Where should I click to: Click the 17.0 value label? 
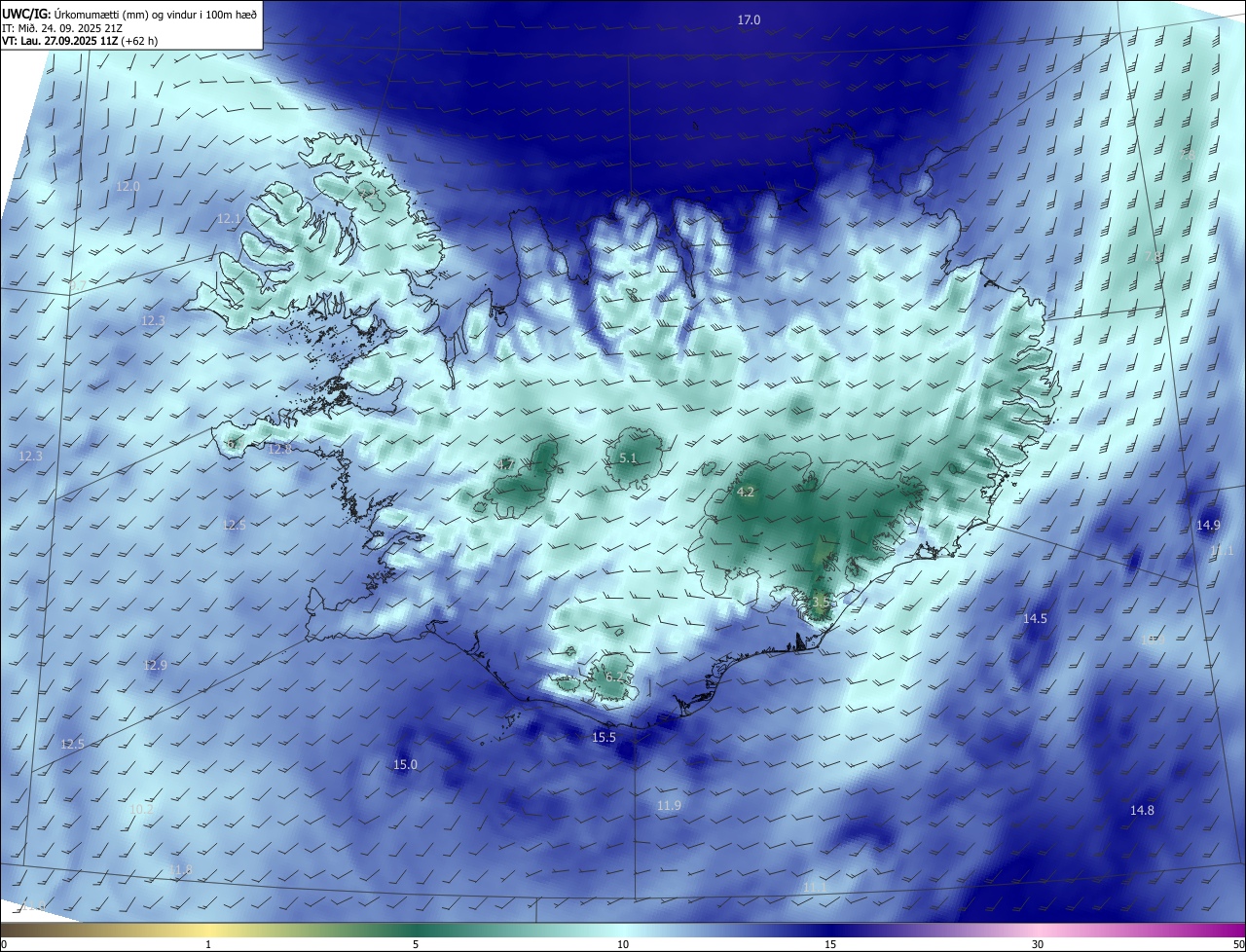749,20
